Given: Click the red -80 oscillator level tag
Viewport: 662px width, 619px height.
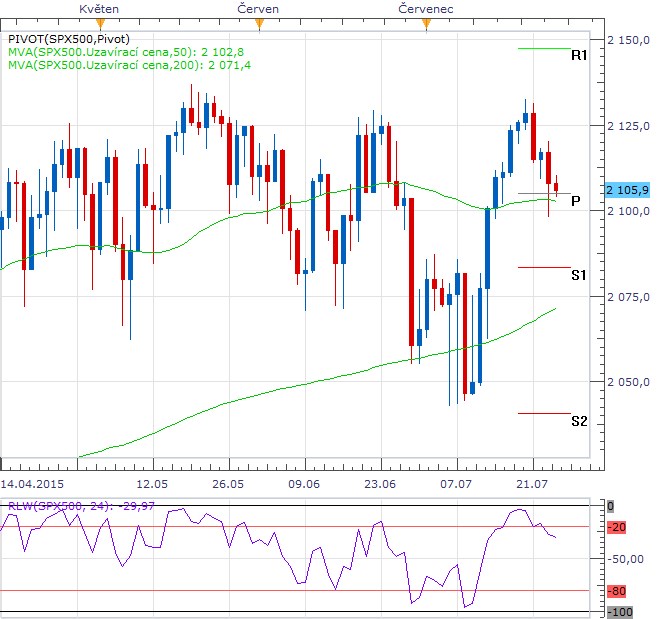Looking at the screenshot, I should pos(616,591).
